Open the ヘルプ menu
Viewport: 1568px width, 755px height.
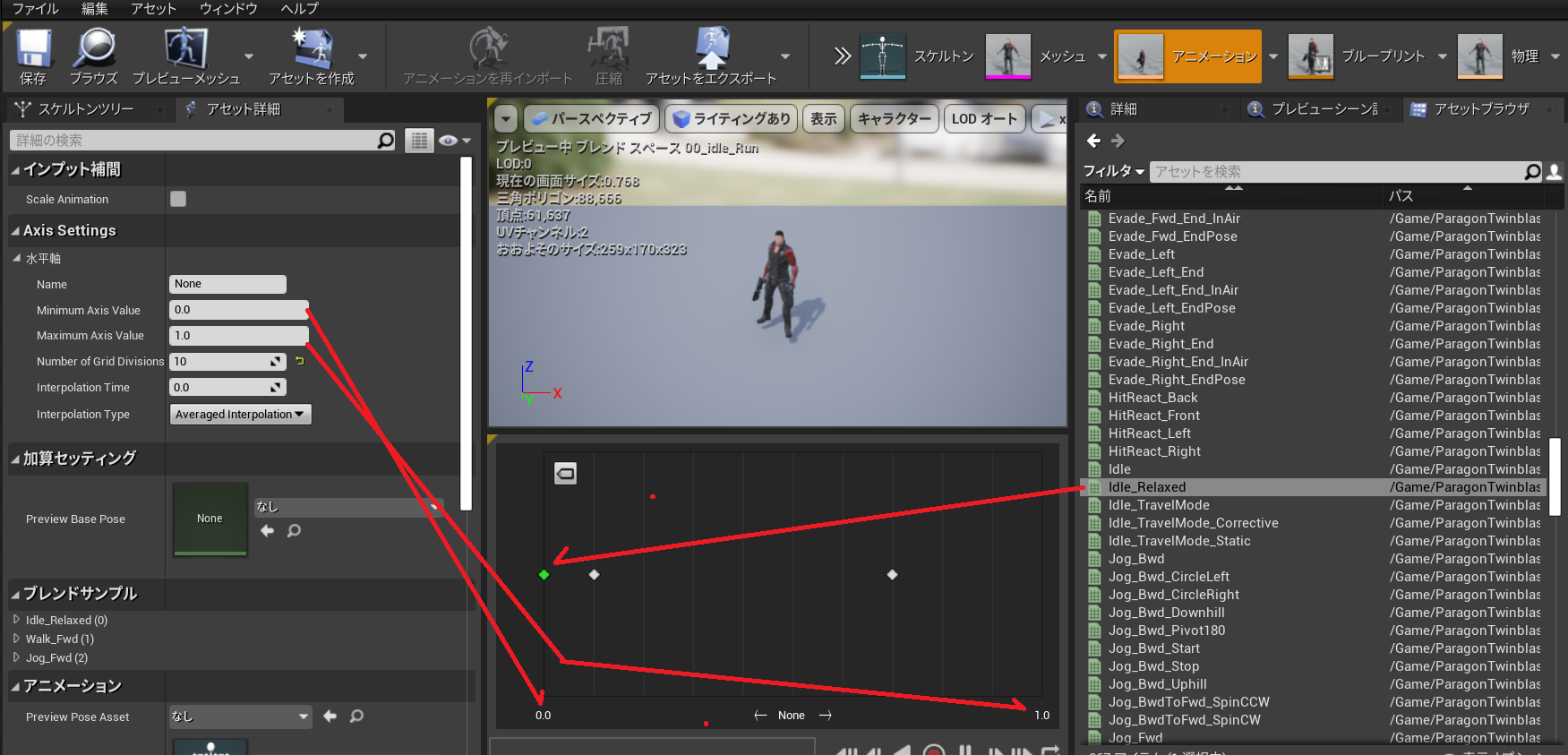point(299,9)
